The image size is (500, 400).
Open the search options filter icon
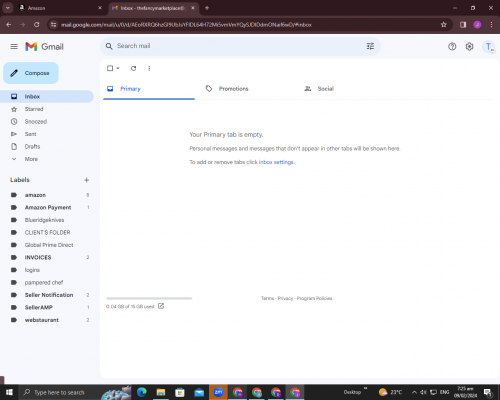370,46
